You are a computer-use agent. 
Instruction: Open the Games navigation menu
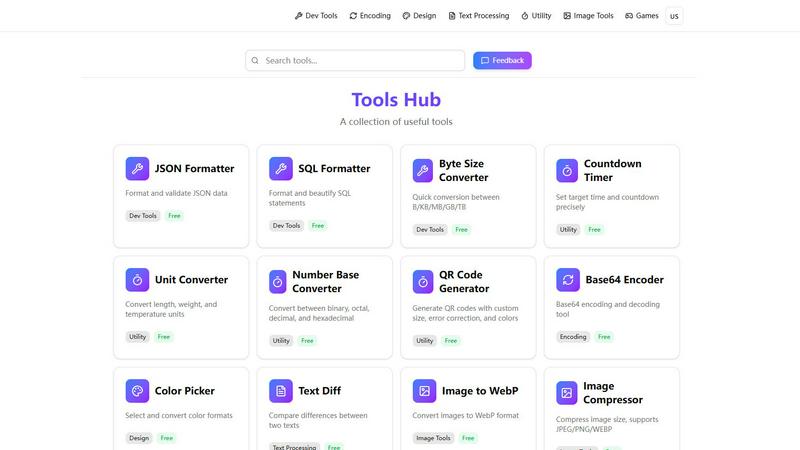click(641, 16)
